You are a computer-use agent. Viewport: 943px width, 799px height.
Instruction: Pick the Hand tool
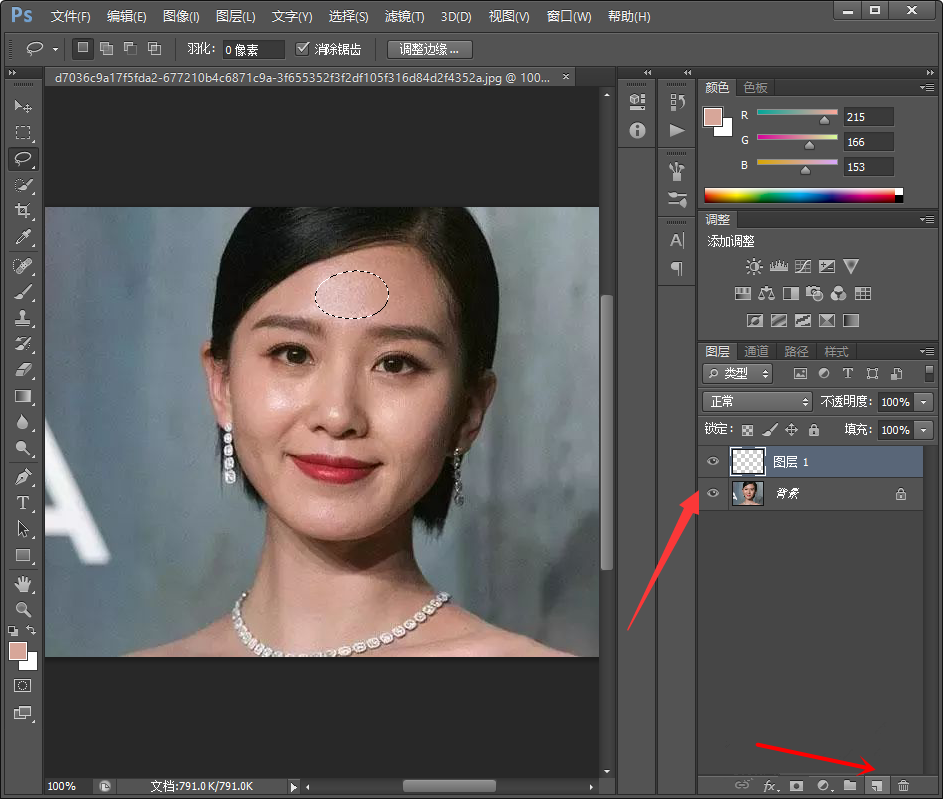23,583
